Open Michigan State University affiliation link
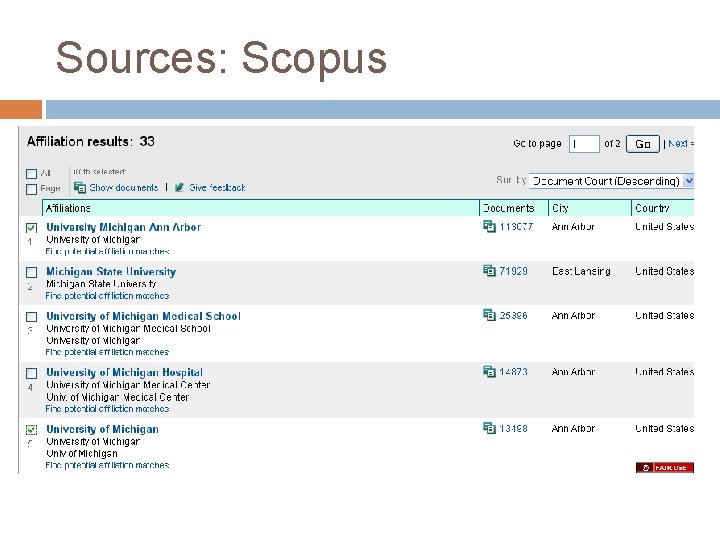The height and width of the screenshot is (540, 720). click(111, 271)
